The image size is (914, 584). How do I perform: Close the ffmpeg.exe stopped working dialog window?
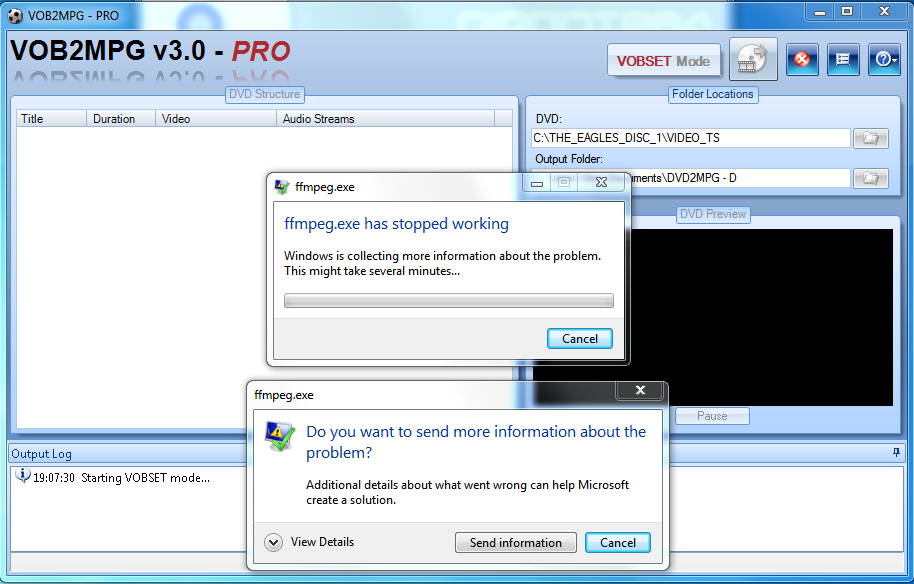click(x=602, y=182)
